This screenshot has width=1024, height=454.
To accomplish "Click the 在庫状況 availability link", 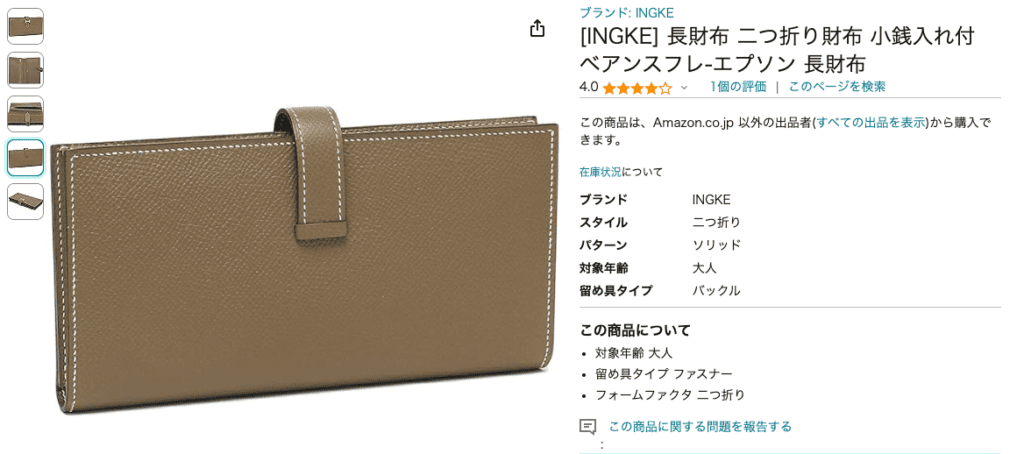I will pyautogui.click(x=601, y=172).
